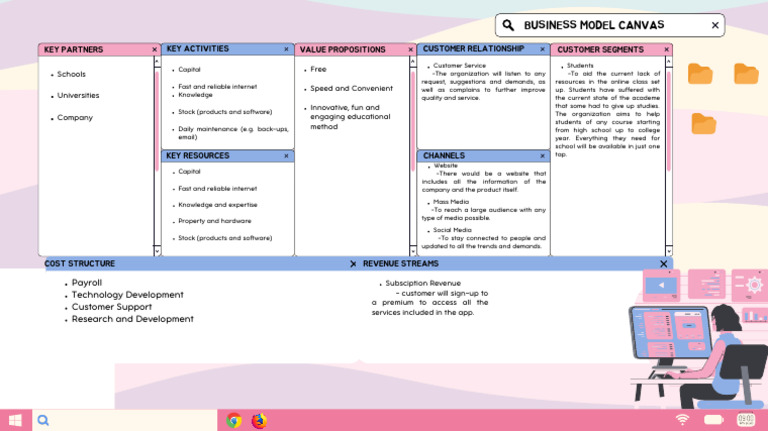Select the Customer Segments panel title
Viewport: 768px width, 431px height.
coord(600,49)
